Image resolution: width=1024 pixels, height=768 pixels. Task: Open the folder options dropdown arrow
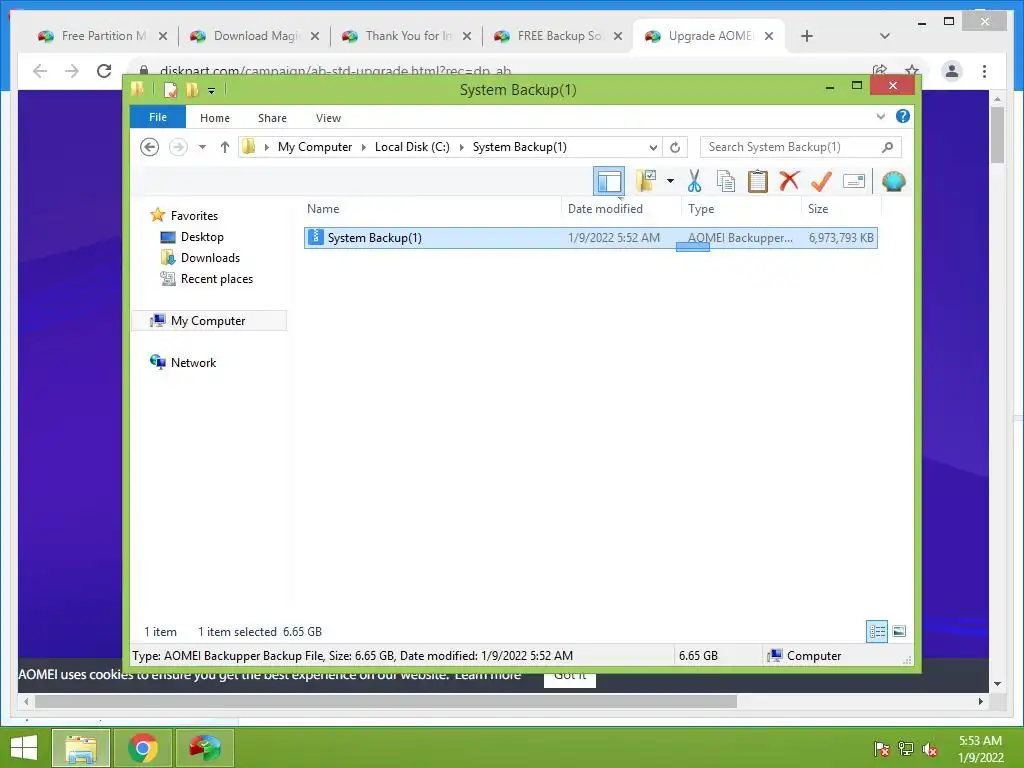pyautogui.click(x=670, y=181)
